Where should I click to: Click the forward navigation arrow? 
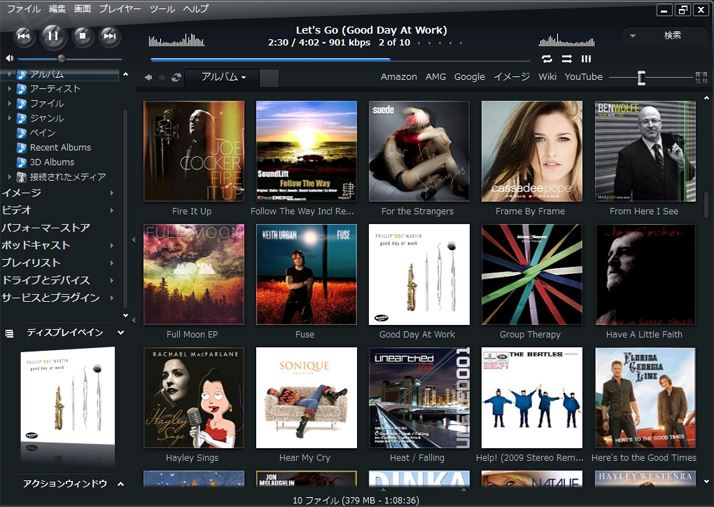(162, 77)
